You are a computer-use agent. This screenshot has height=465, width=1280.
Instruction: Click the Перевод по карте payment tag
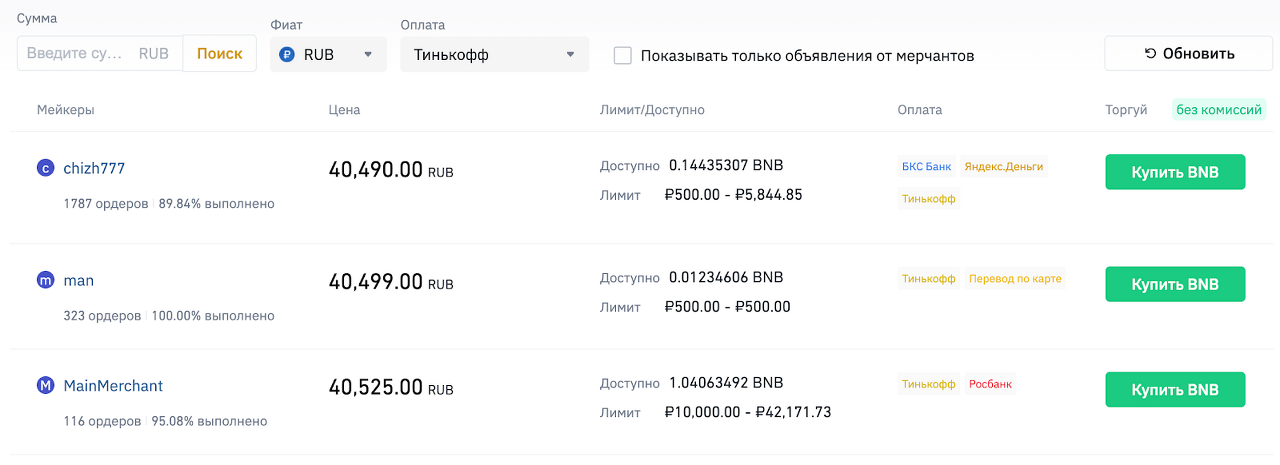pos(1015,279)
